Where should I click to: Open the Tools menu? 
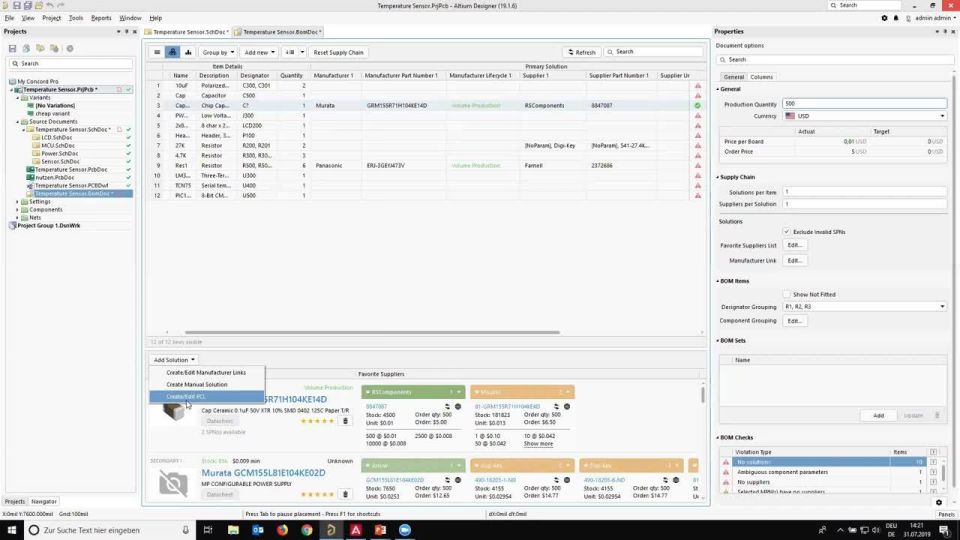76,18
